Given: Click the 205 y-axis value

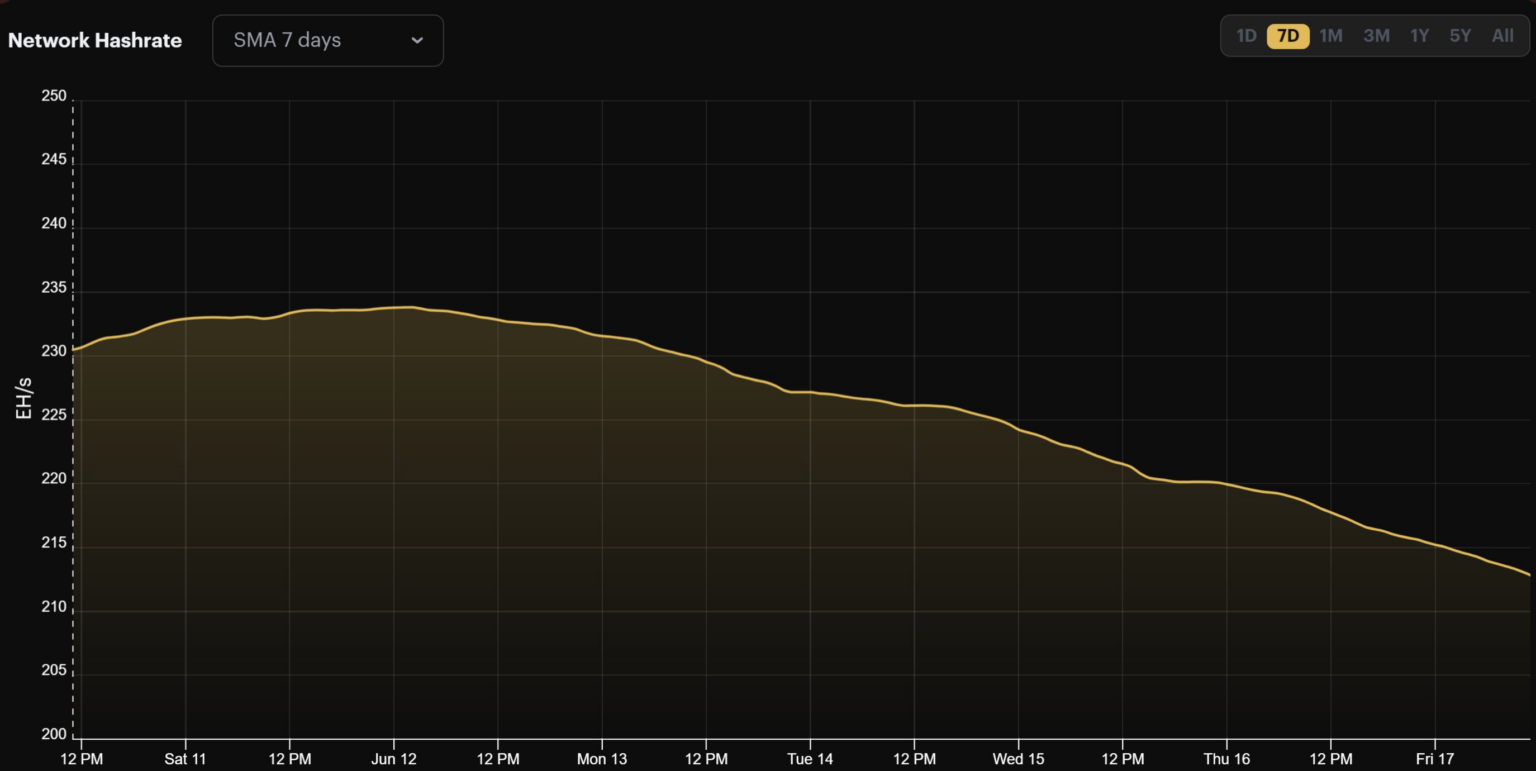Looking at the screenshot, I should tap(54, 671).
